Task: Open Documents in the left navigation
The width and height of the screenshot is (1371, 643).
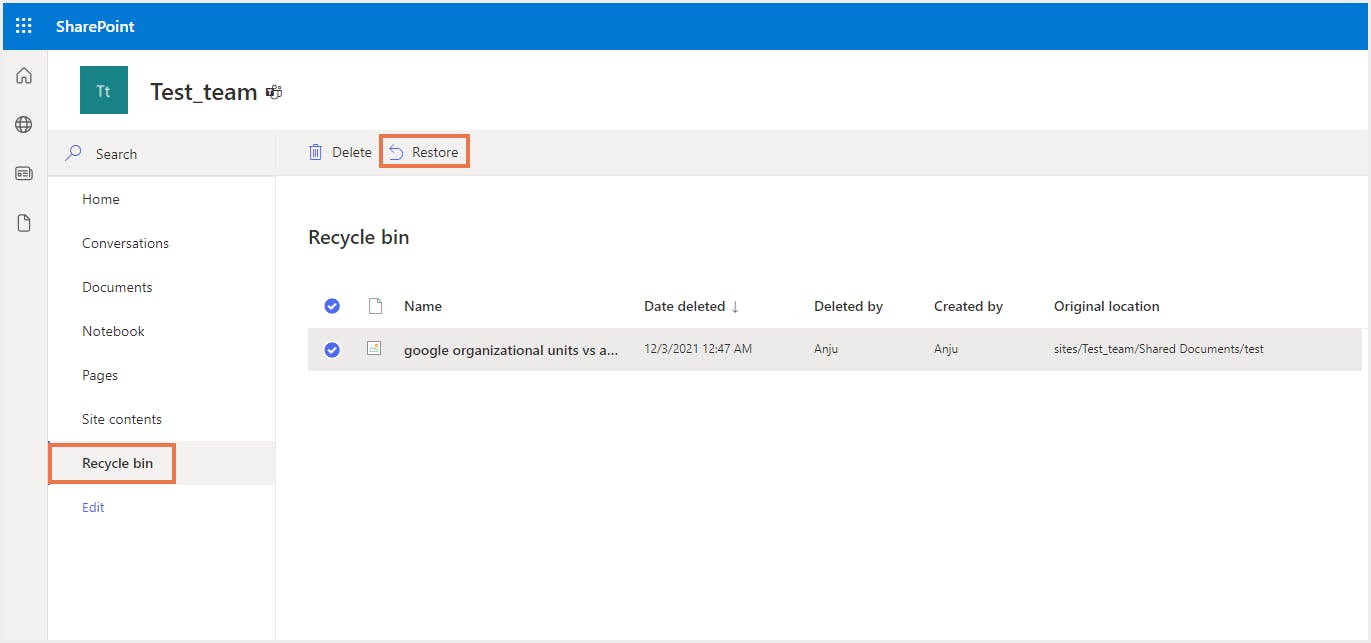Action: coord(117,287)
